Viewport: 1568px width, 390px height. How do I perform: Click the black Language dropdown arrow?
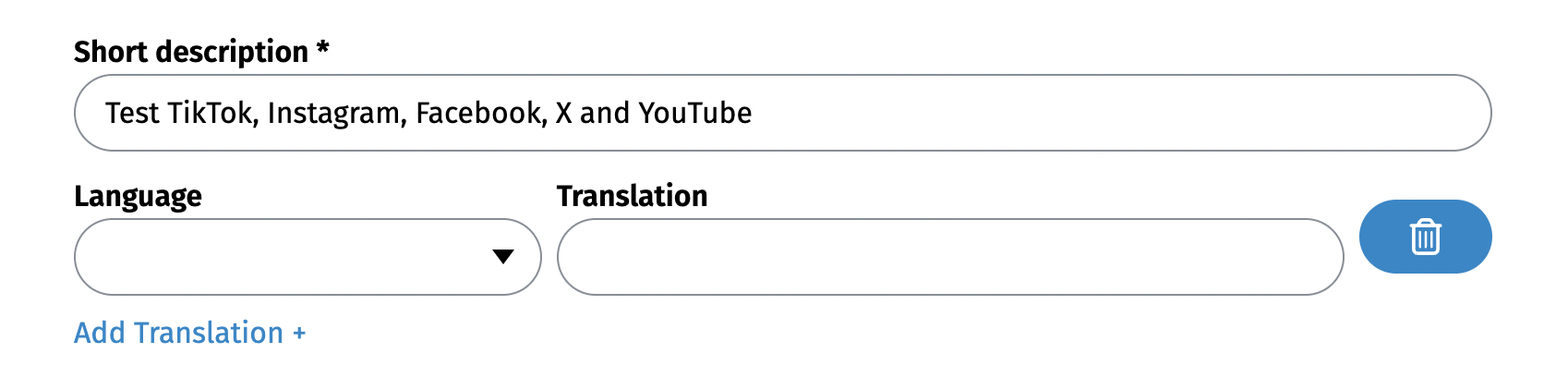(503, 257)
